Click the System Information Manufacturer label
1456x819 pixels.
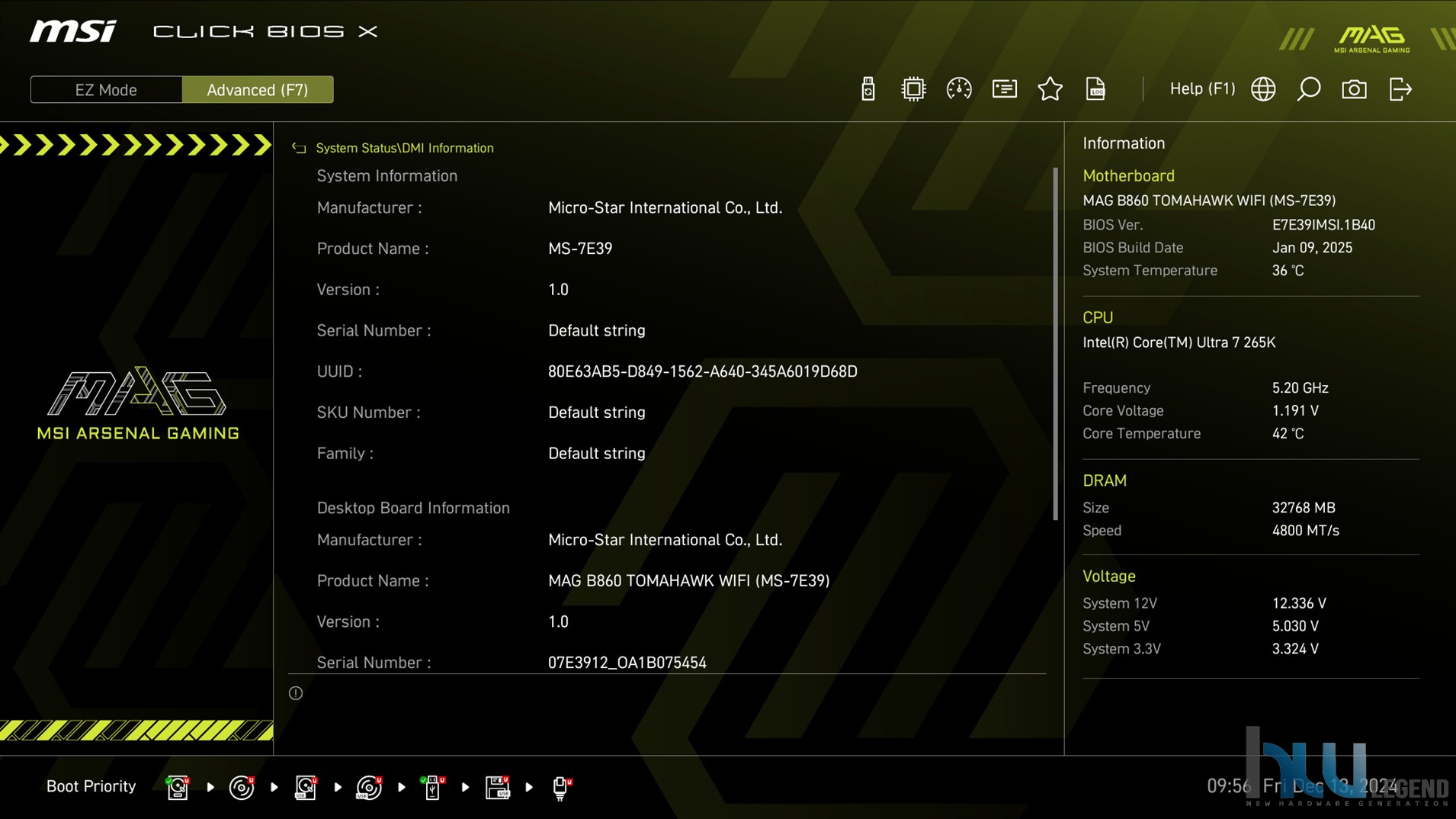pos(369,207)
